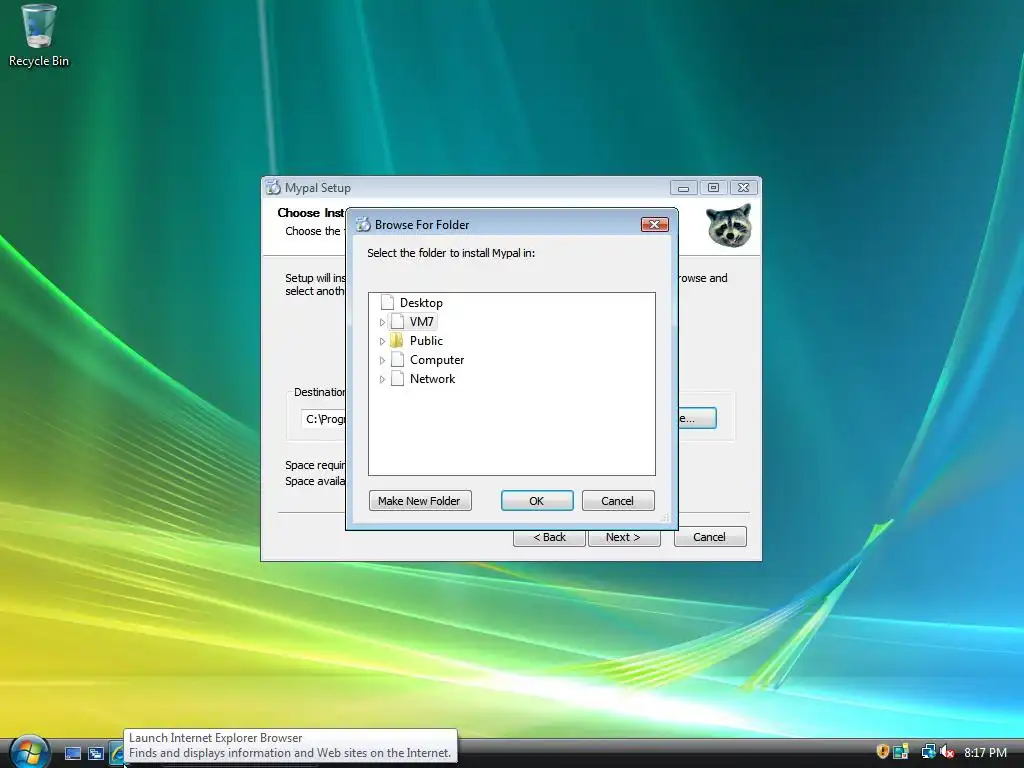Select Desktop label in folder tree
This screenshot has width=1024, height=768.
pos(421,302)
